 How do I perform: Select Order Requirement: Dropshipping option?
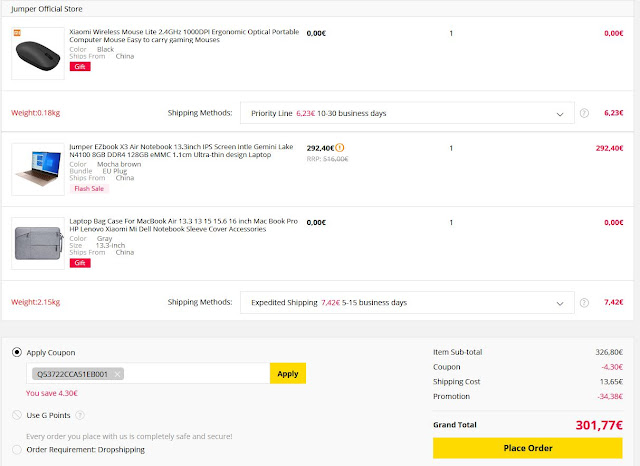(17, 448)
